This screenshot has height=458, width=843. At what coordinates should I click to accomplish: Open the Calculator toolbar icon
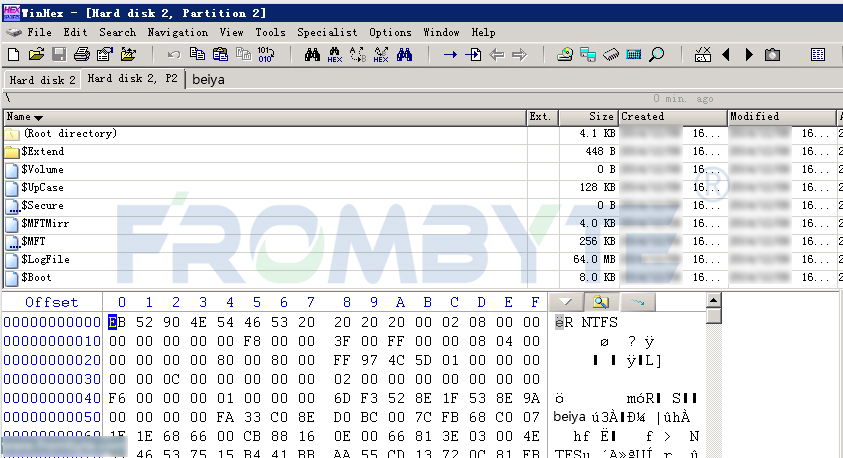(634, 54)
